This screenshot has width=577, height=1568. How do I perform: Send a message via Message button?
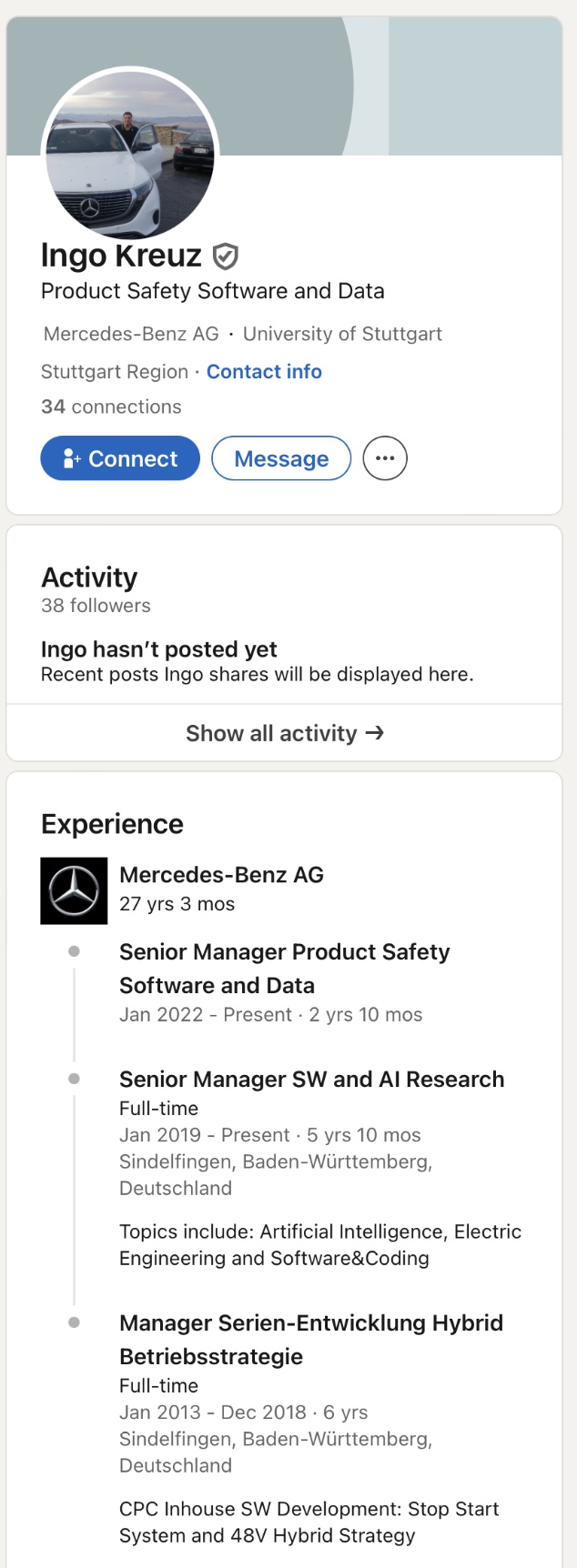[x=281, y=458]
